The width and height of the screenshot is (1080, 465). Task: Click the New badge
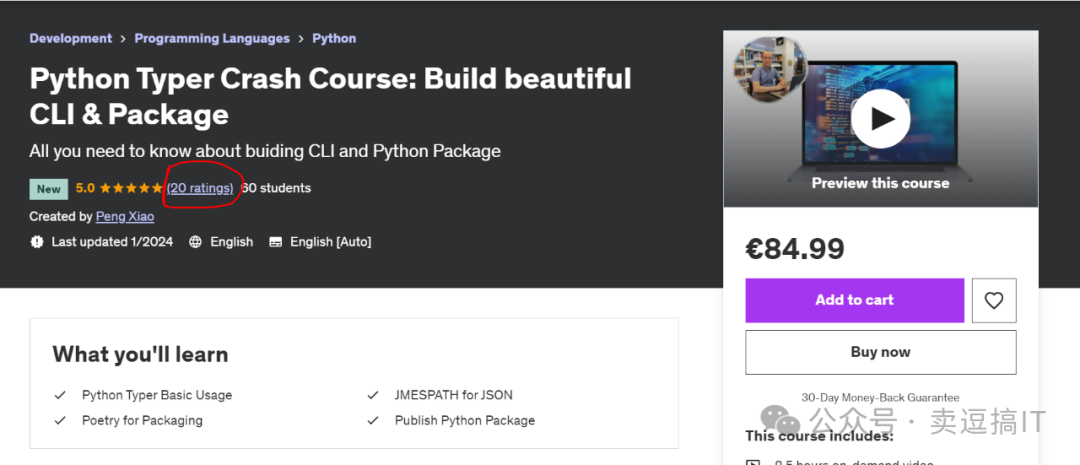49,189
